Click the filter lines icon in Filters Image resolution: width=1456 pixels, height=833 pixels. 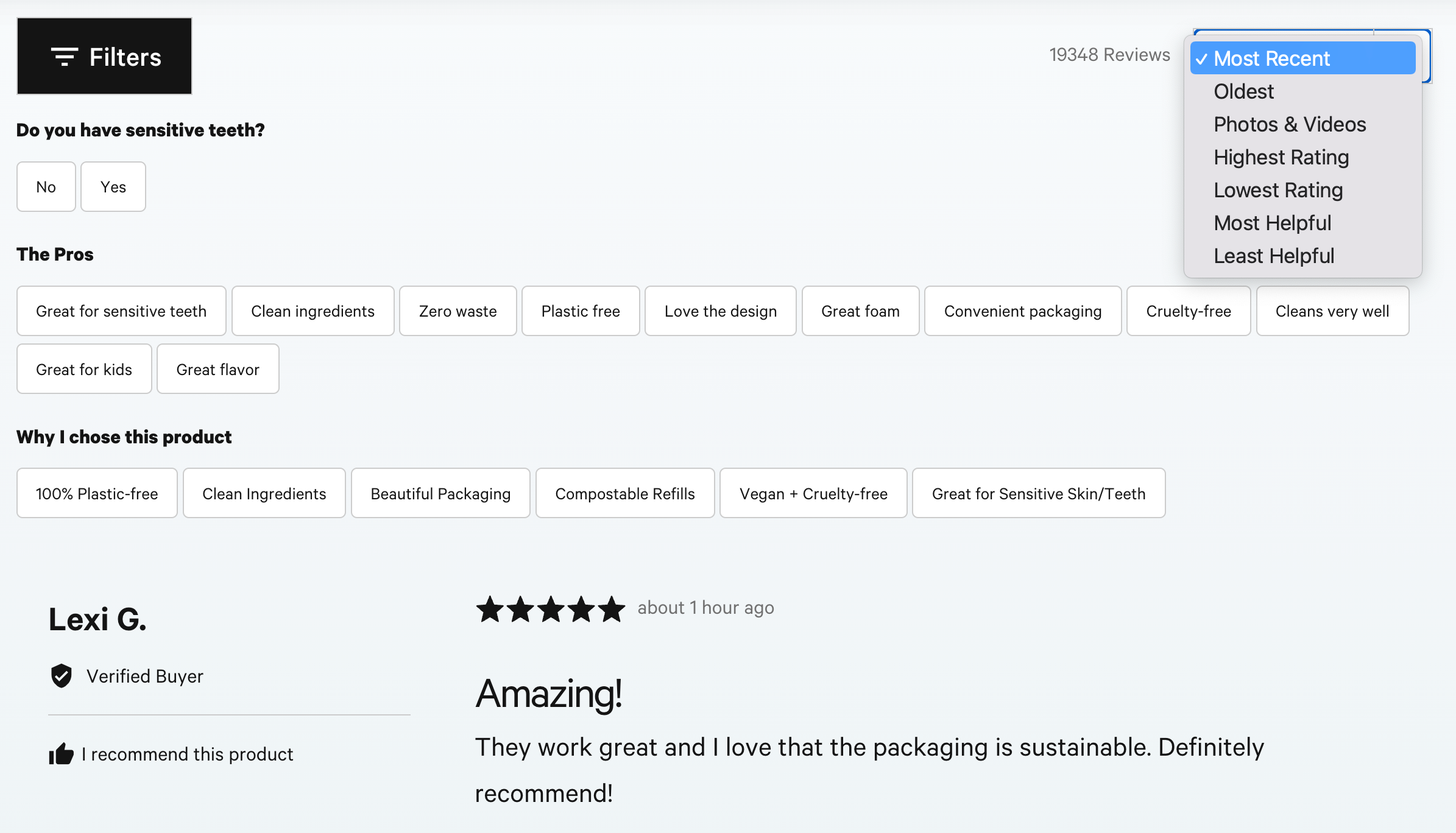click(64, 57)
